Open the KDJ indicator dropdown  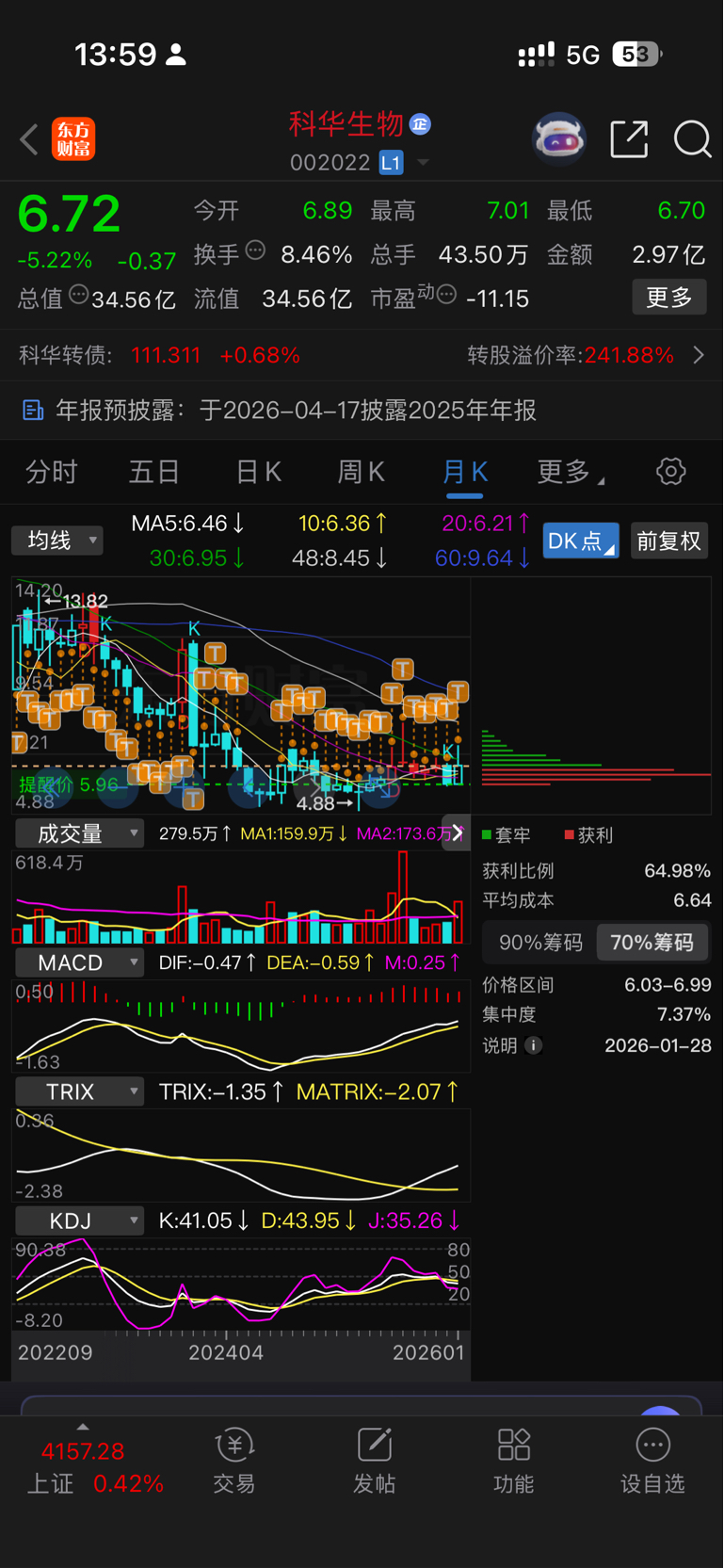[80, 1220]
